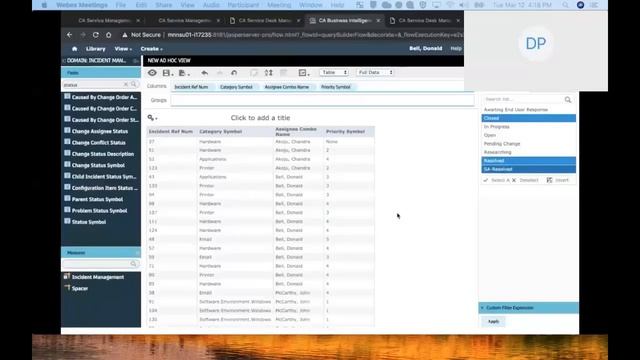
Task: Click the Apply filter button
Action: [x=493, y=322]
